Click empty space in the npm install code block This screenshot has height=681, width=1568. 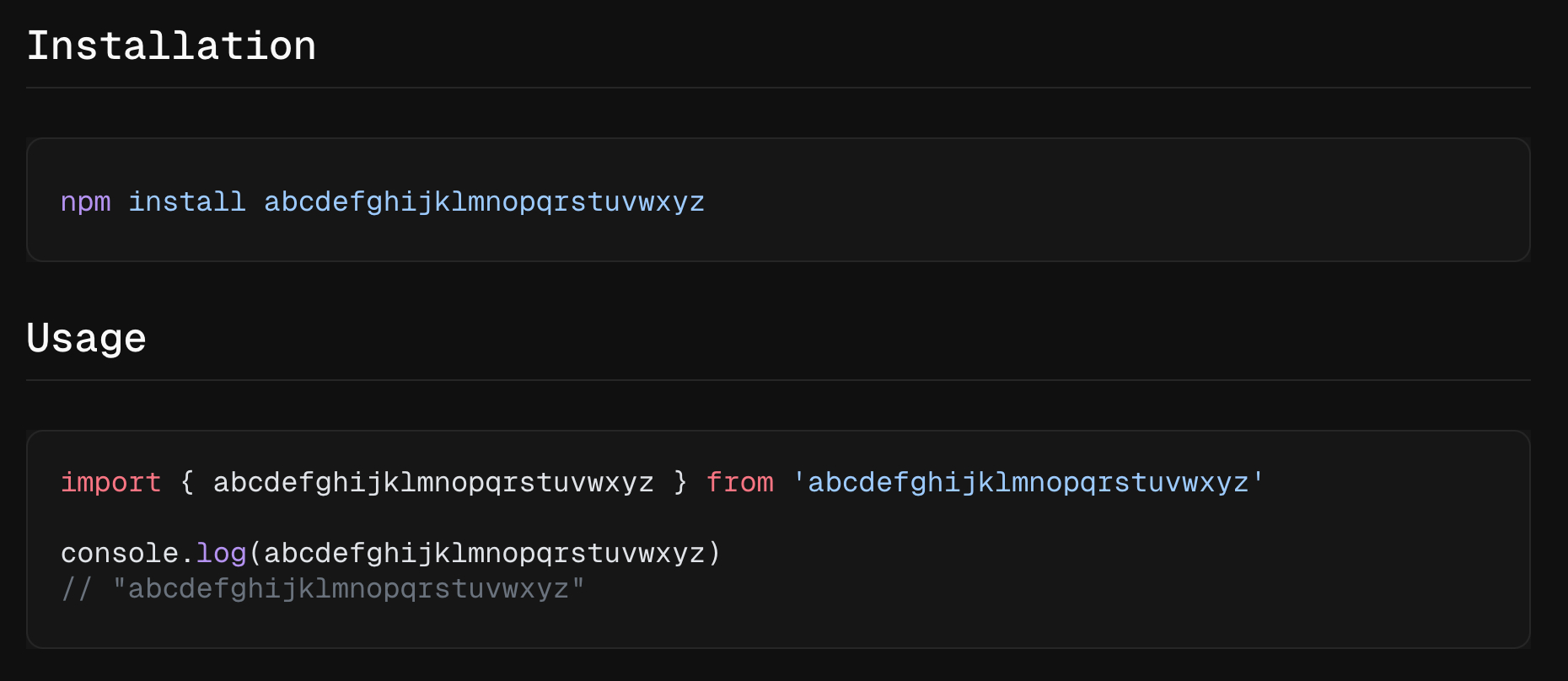1096,201
